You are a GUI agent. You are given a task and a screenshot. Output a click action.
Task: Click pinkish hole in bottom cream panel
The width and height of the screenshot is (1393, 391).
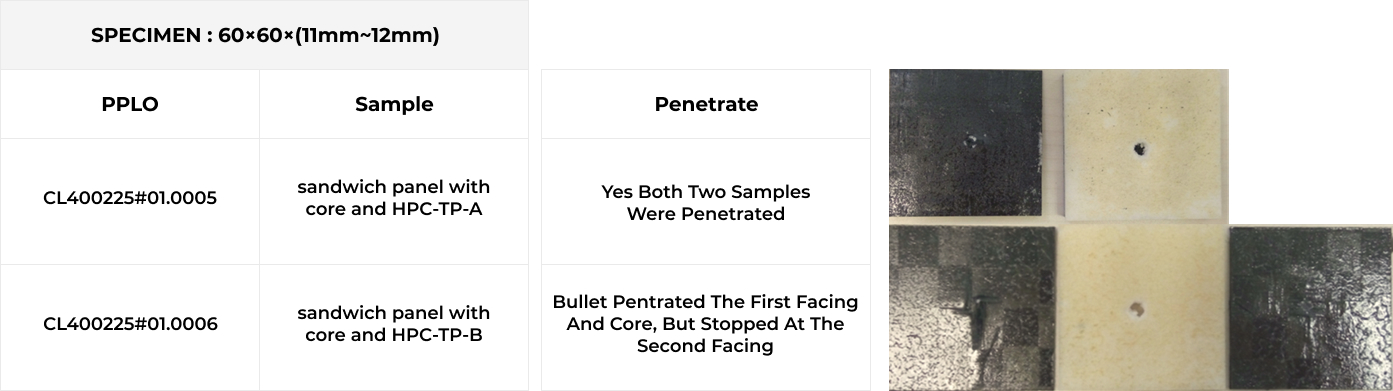[1135, 309]
